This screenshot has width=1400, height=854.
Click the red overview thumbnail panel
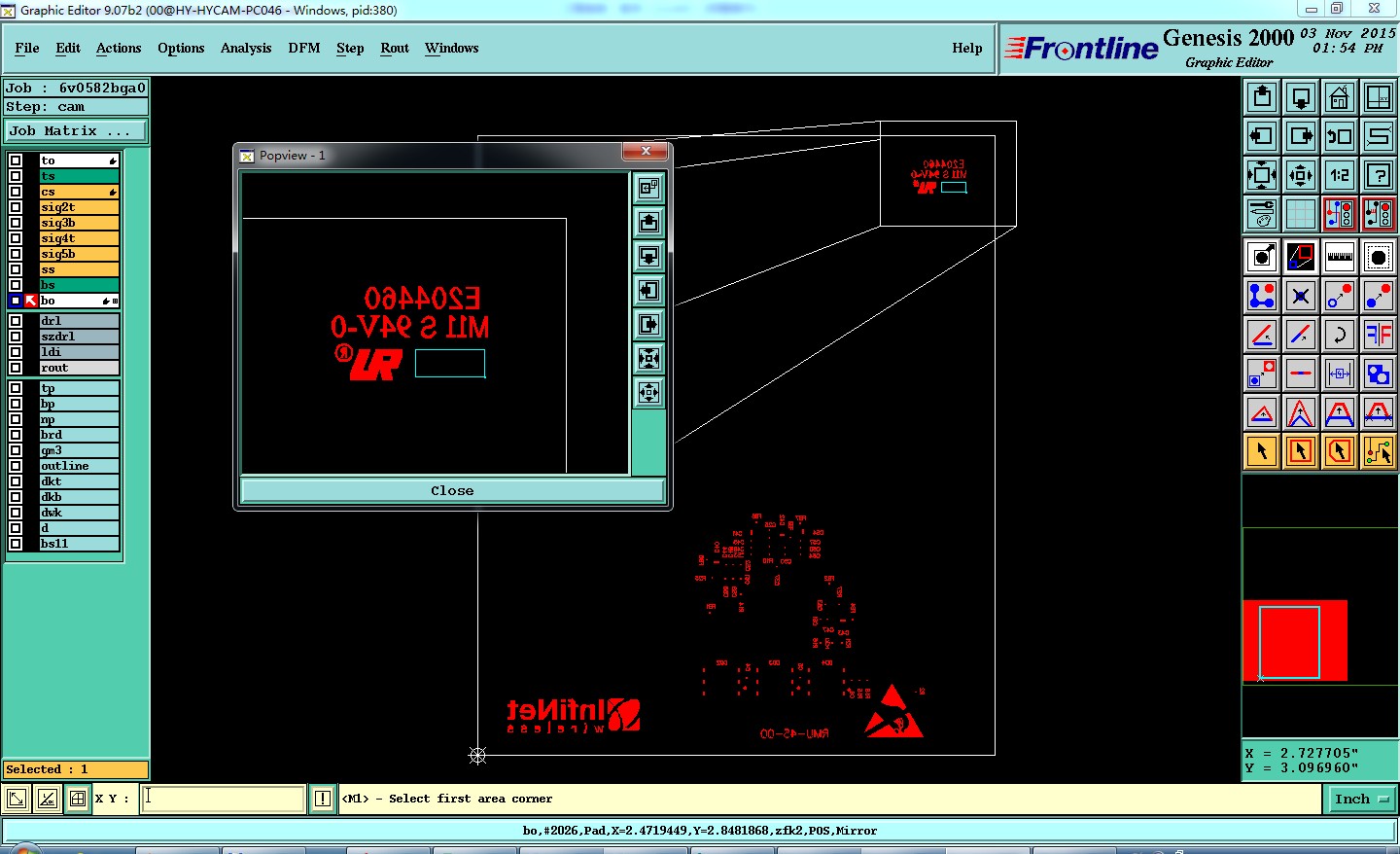[1295, 640]
